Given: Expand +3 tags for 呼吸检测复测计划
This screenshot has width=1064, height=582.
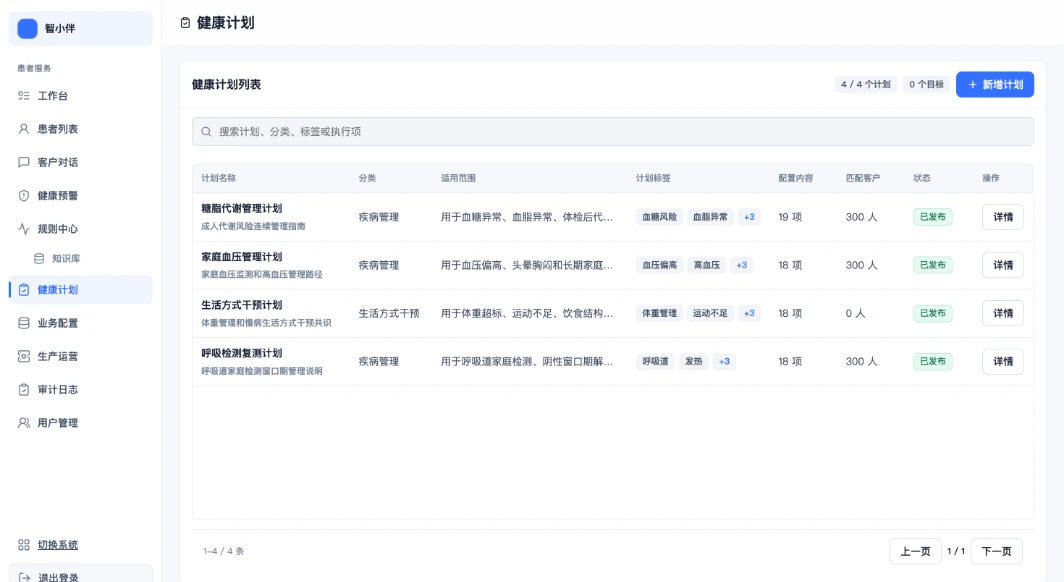Looking at the screenshot, I should click(724, 362).
